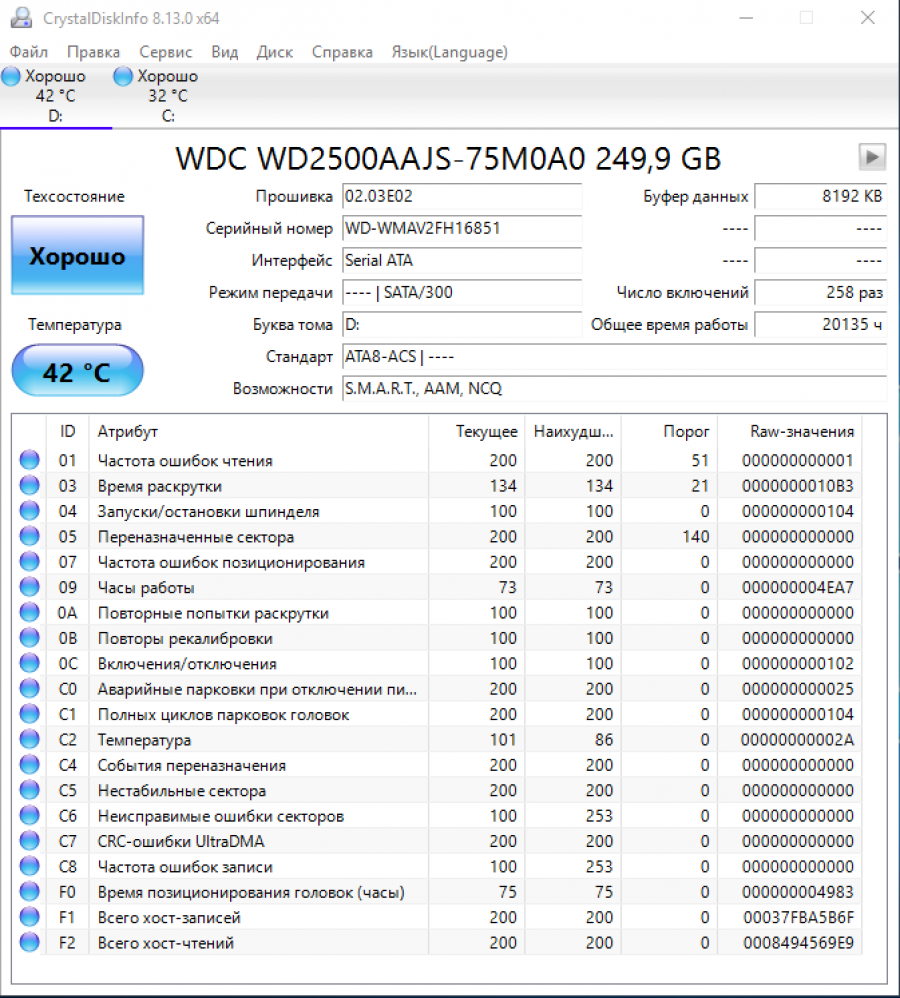Click the Порог column header
This screenshot has height=998, width=900.
coord(670,432)
